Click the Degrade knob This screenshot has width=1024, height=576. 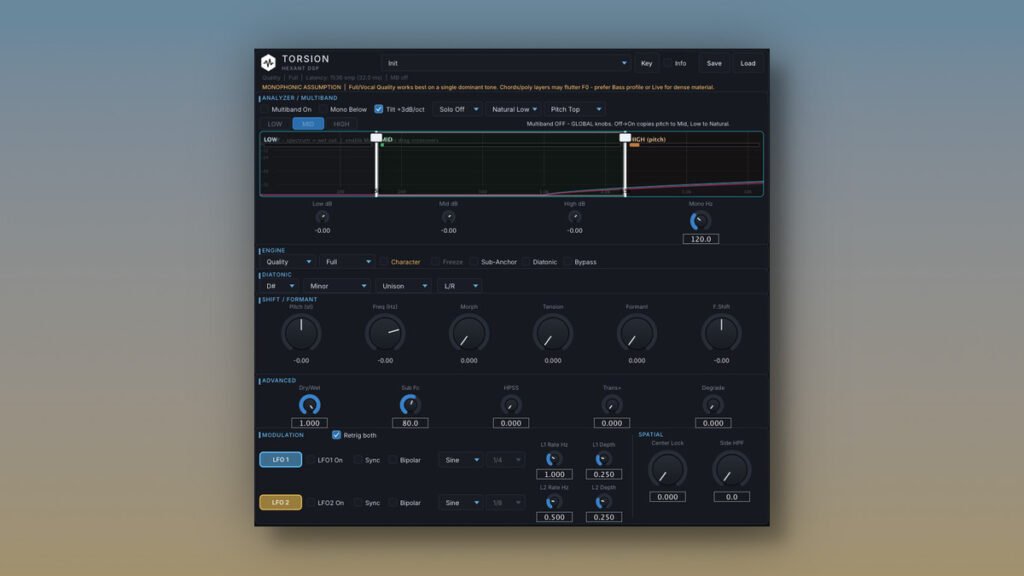(712, 406)
